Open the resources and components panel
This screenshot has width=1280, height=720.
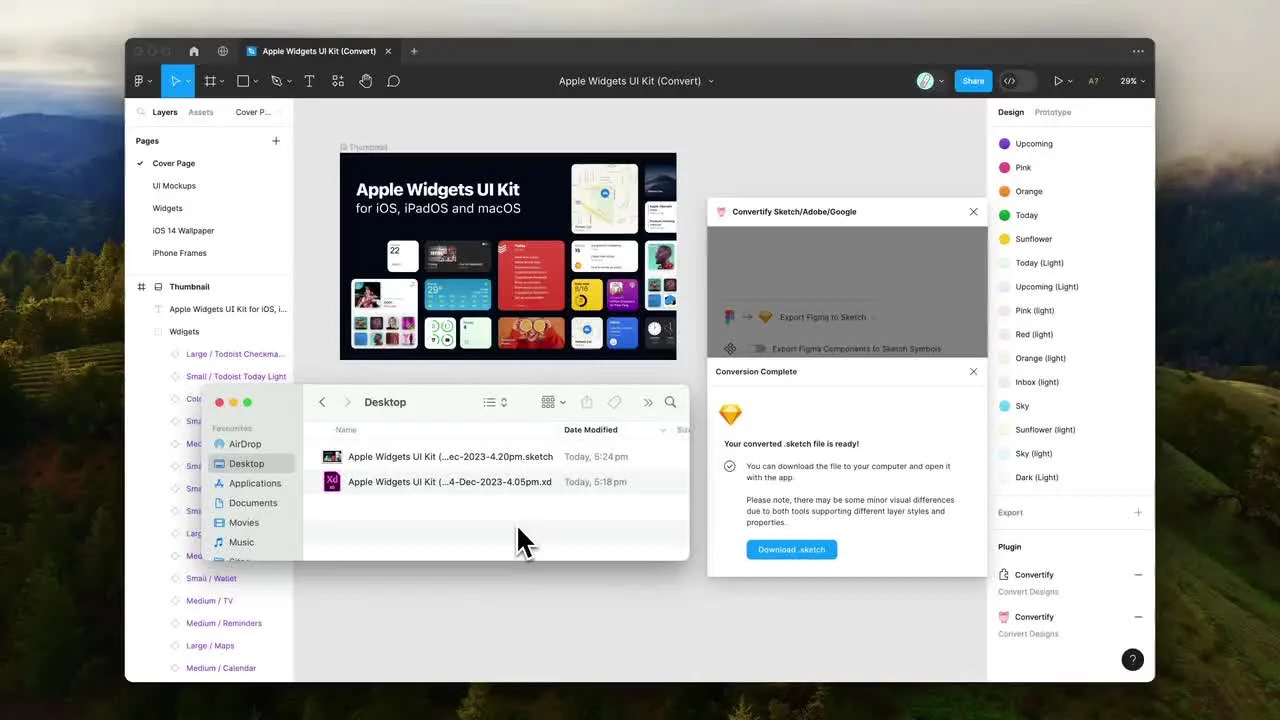pyautogui.click(x=338, y=81)
